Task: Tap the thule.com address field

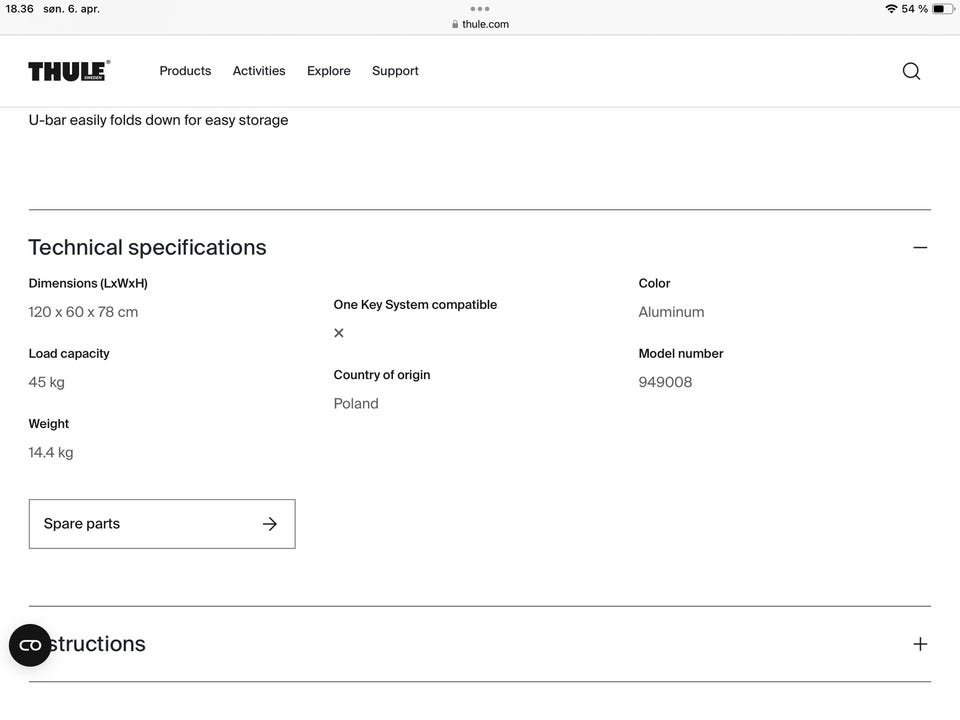Action: point(485,24)
